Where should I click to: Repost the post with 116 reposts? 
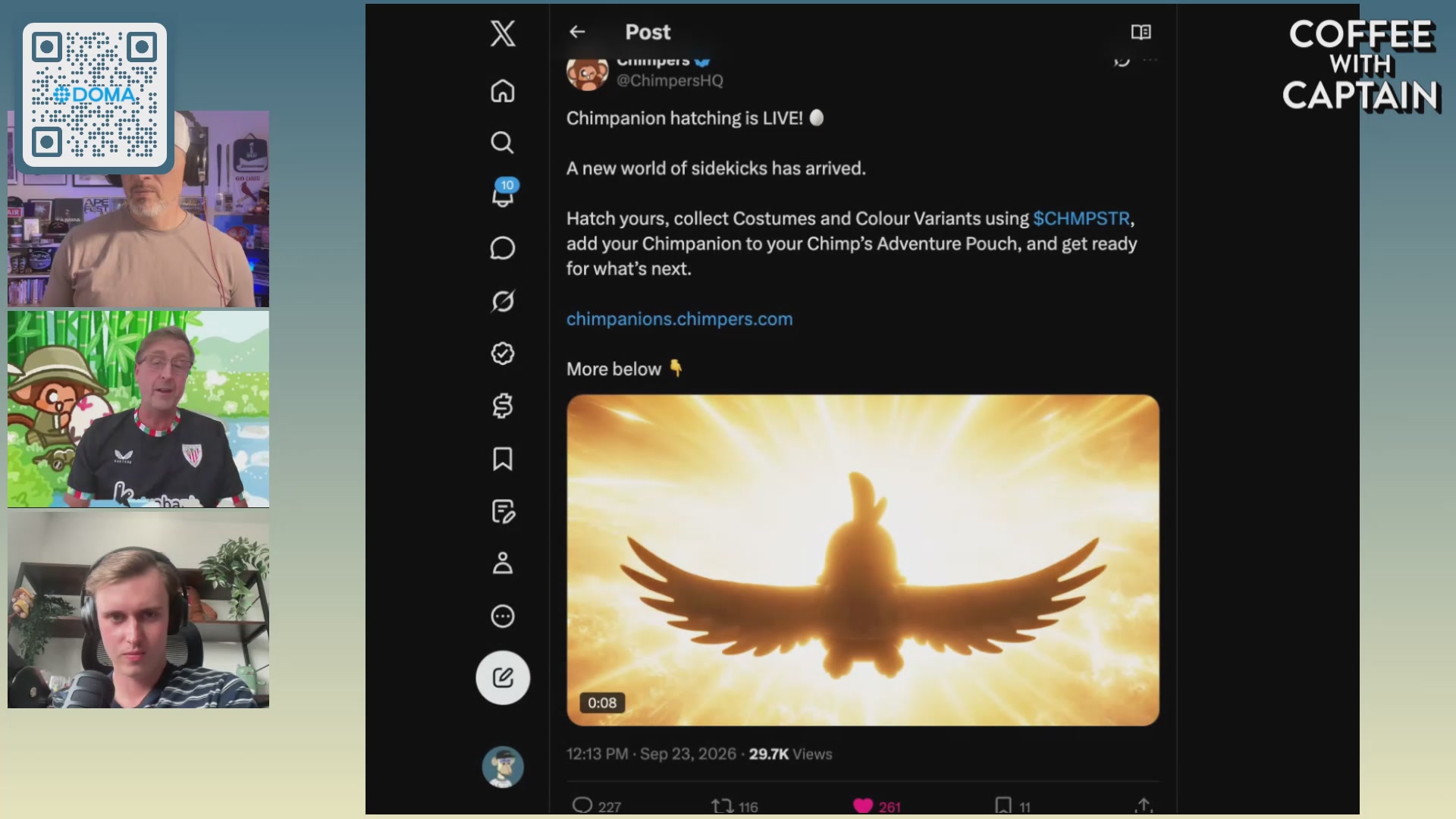click(735, 806)
